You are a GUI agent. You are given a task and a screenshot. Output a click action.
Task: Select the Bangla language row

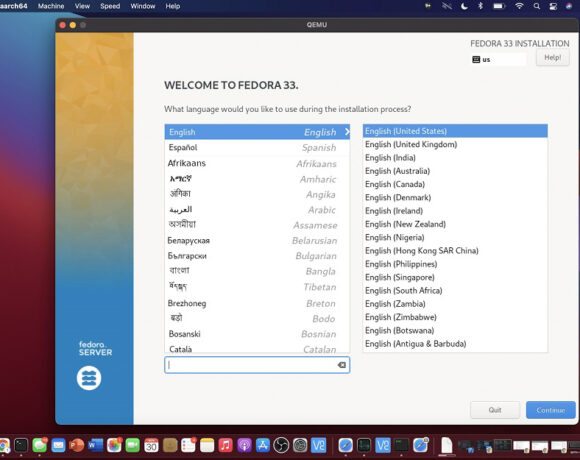pyautogui.click(x=257, y=271)
